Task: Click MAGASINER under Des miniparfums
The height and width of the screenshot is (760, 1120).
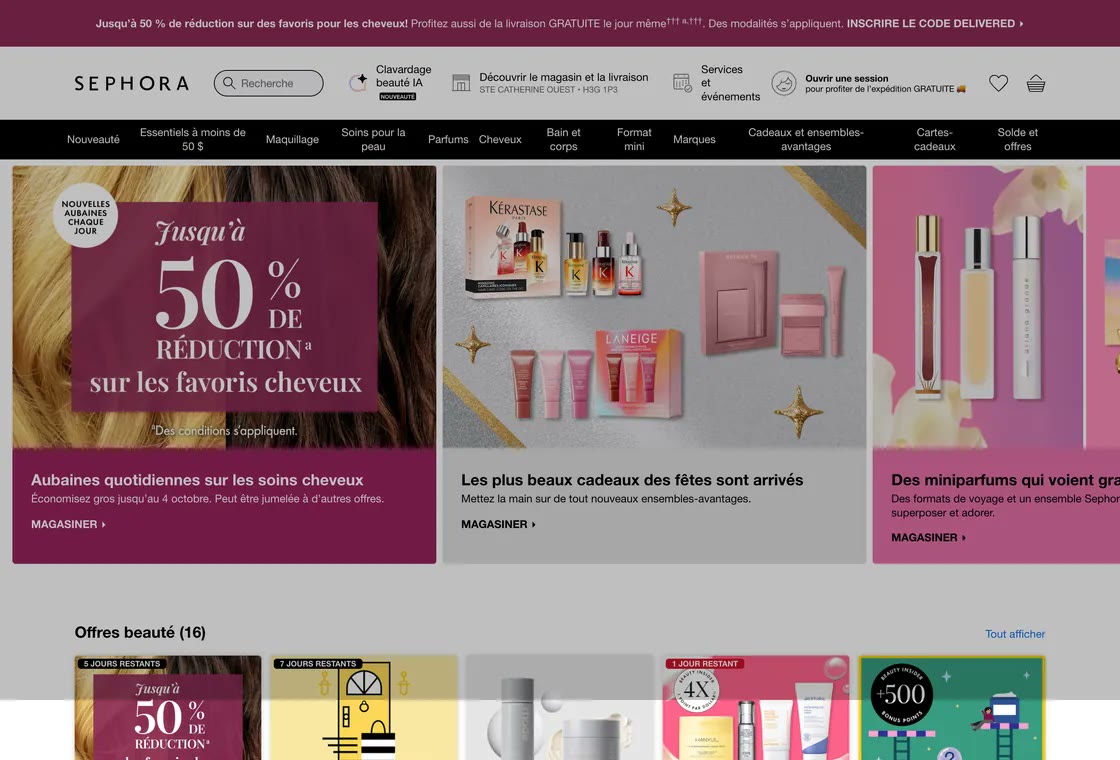Action: (x=928, y=537)
